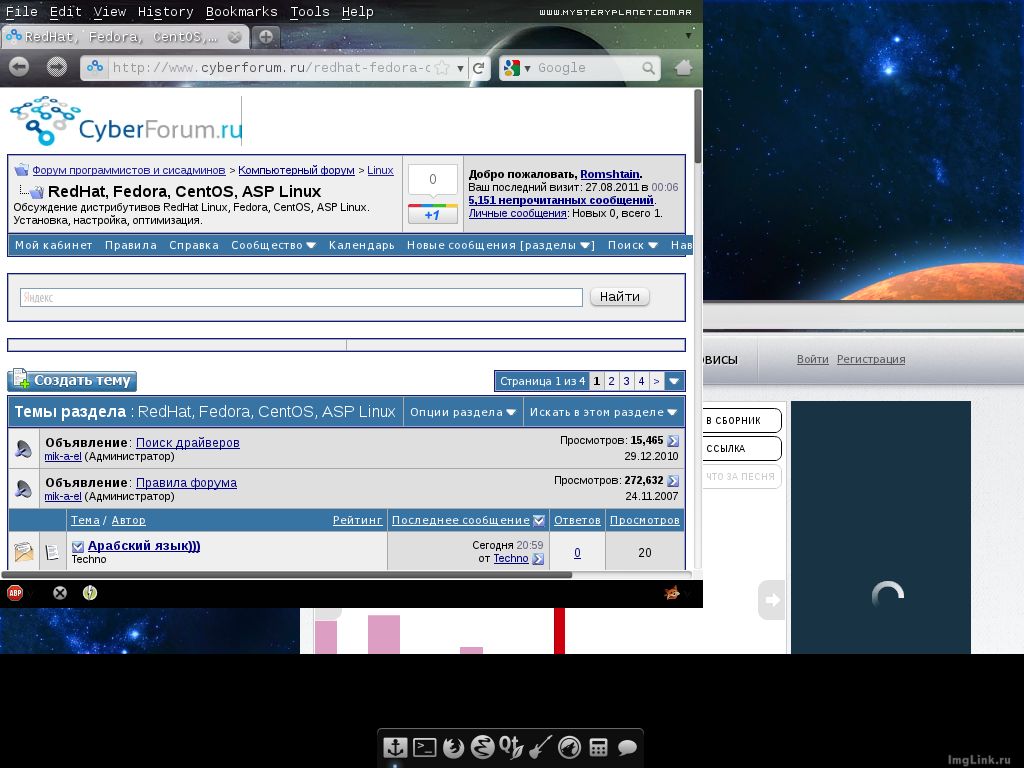Click the Adblock Plus ABP icon
The image size is (1024, 768).
(15, 593)
